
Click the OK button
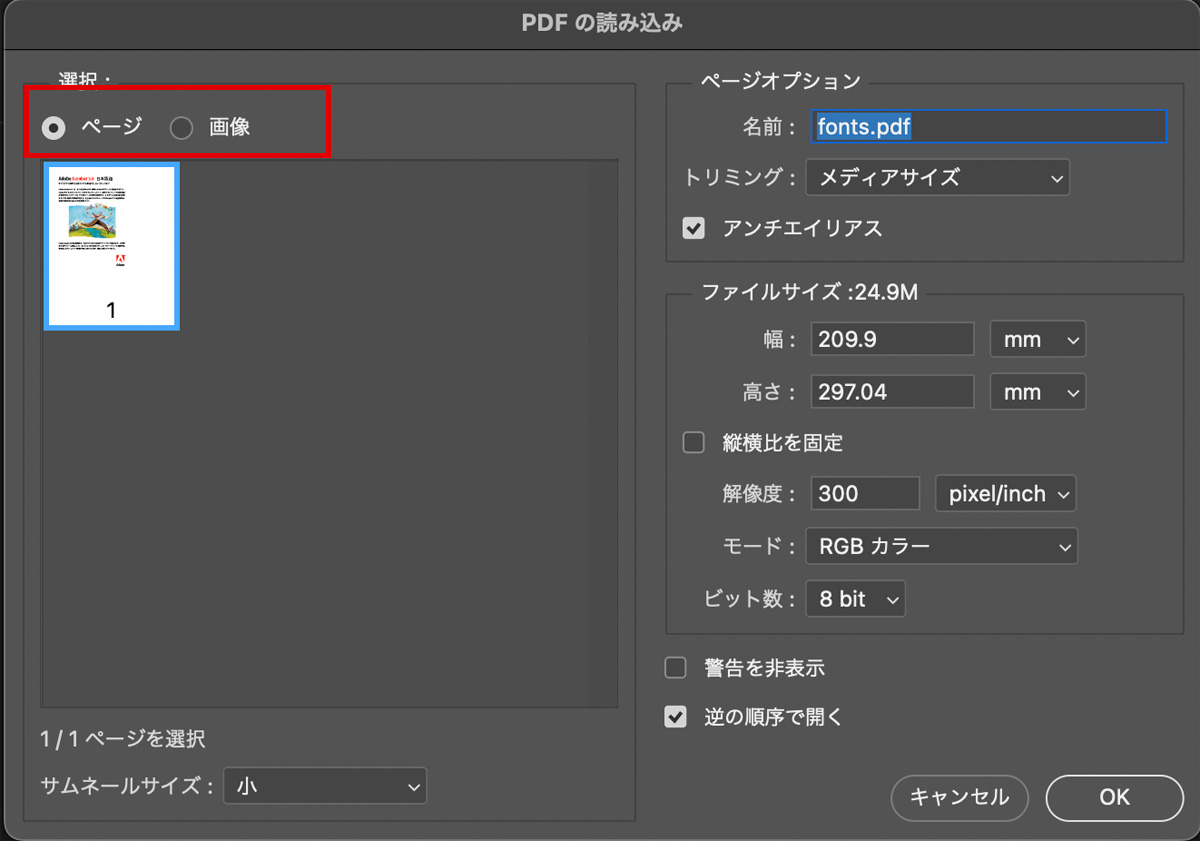(x=1114, y=797)
